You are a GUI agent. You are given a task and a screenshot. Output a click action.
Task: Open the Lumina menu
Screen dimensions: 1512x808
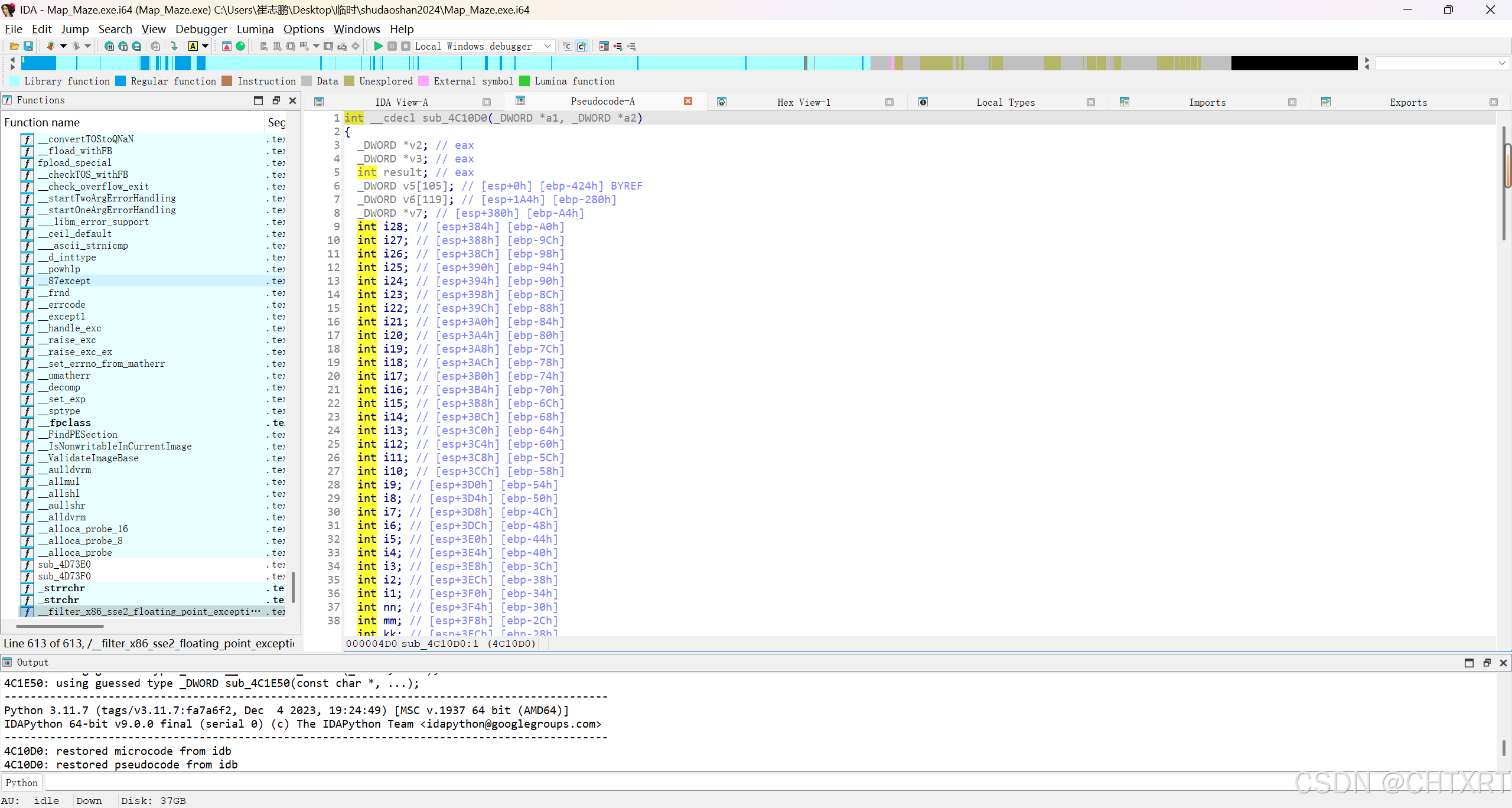click(255, 29)
